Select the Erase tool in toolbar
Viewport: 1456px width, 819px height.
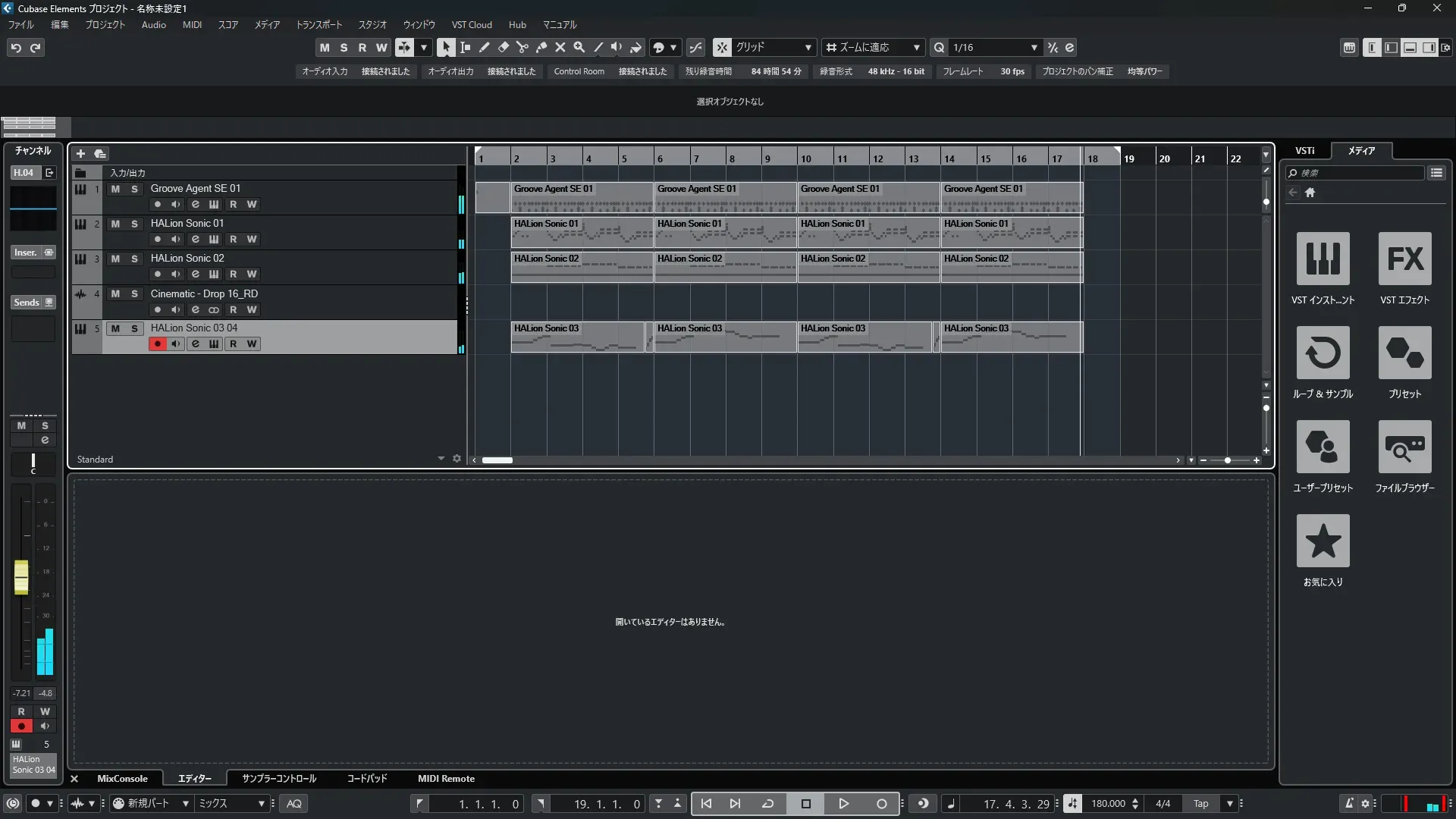(503, 48)
